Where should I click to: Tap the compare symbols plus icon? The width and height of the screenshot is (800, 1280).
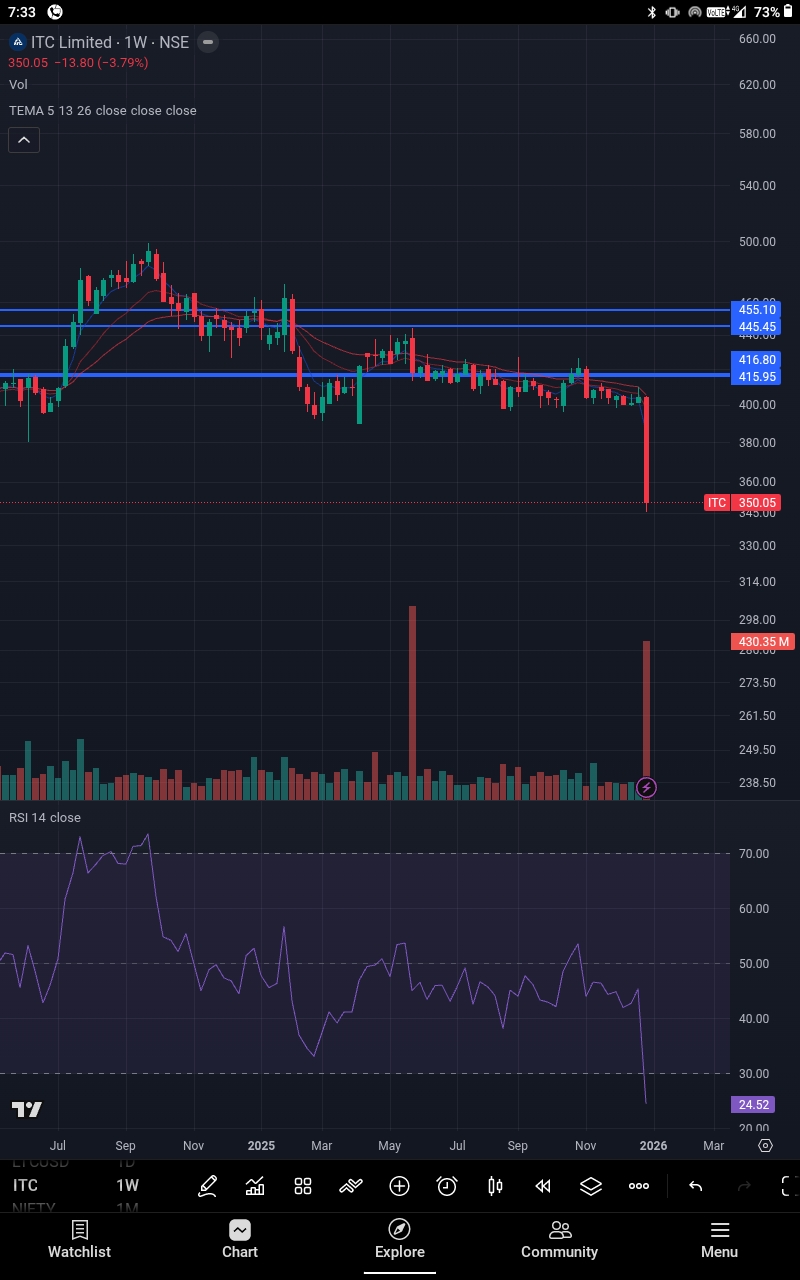point(399,1186)
